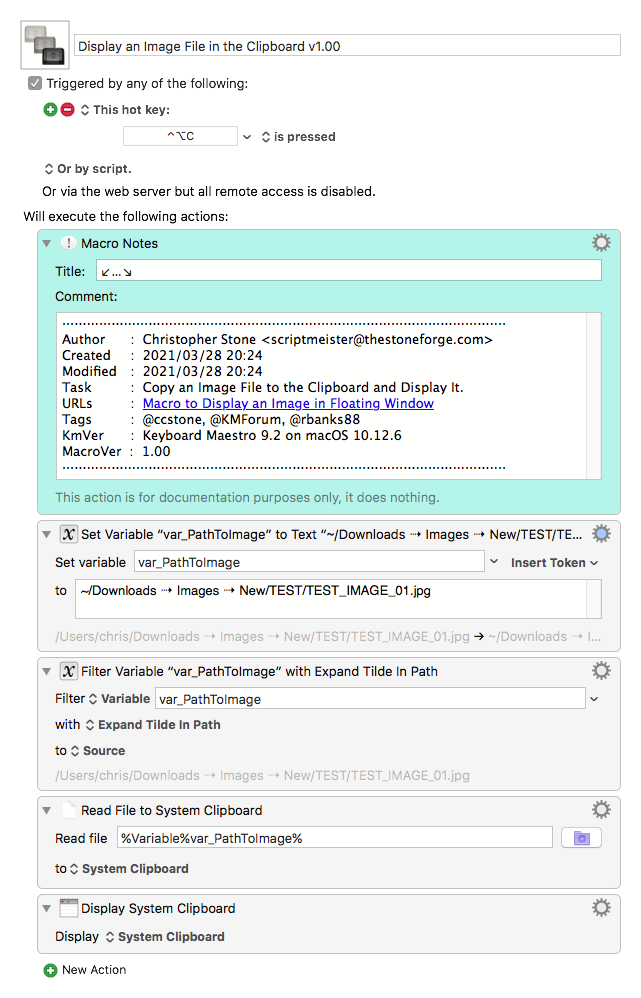Change Read File destination 'System Clipboard'
The width and height of the screenshot is (641, 998).
click(129, 869)
